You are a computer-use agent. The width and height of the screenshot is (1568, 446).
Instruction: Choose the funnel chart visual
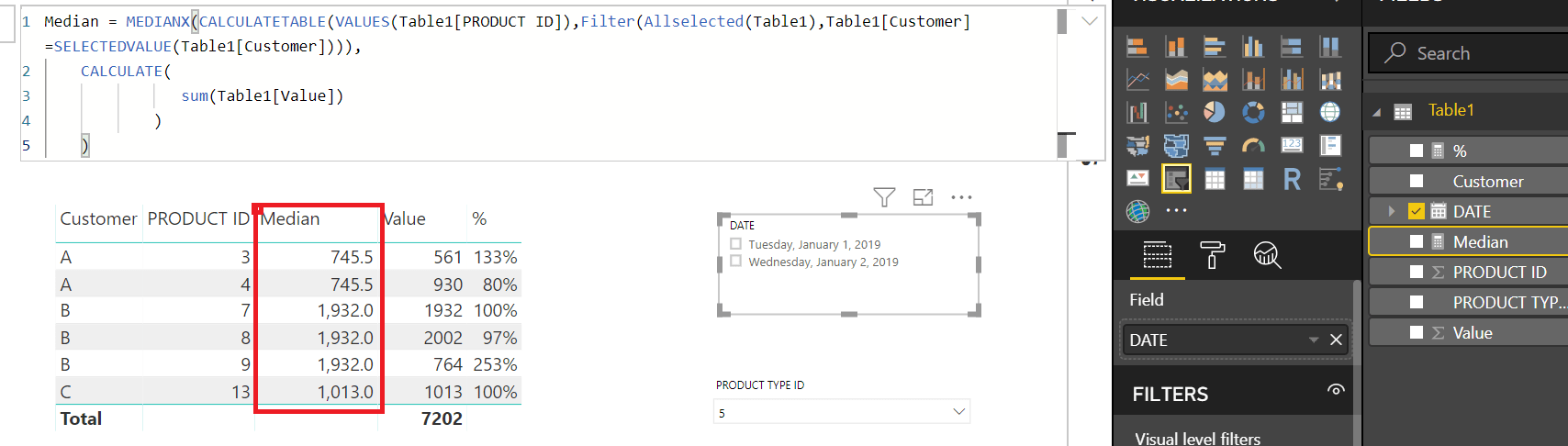pos(1215,145)
